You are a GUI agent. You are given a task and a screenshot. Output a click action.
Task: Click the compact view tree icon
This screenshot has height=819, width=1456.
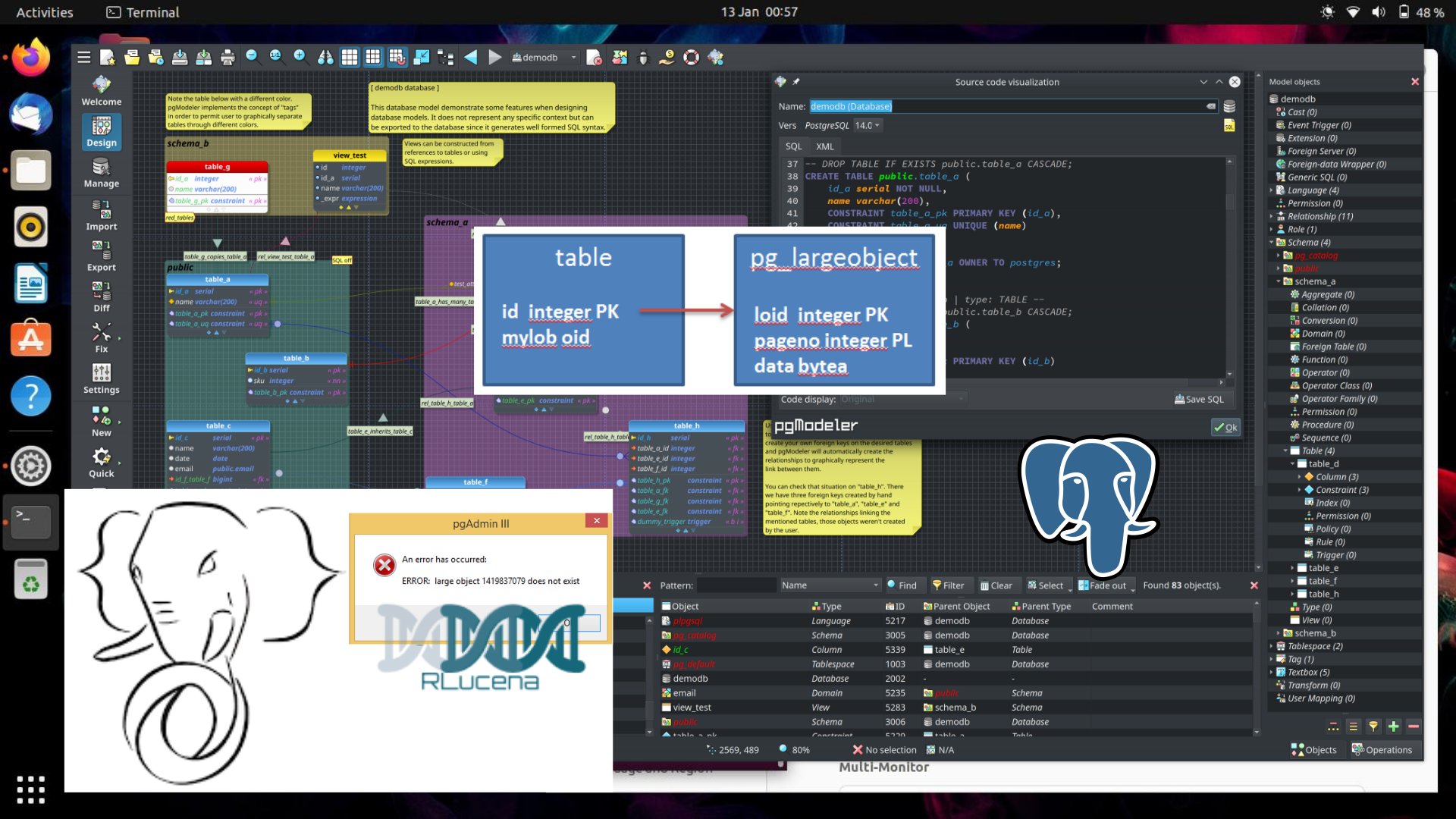(x=446, y=58)
